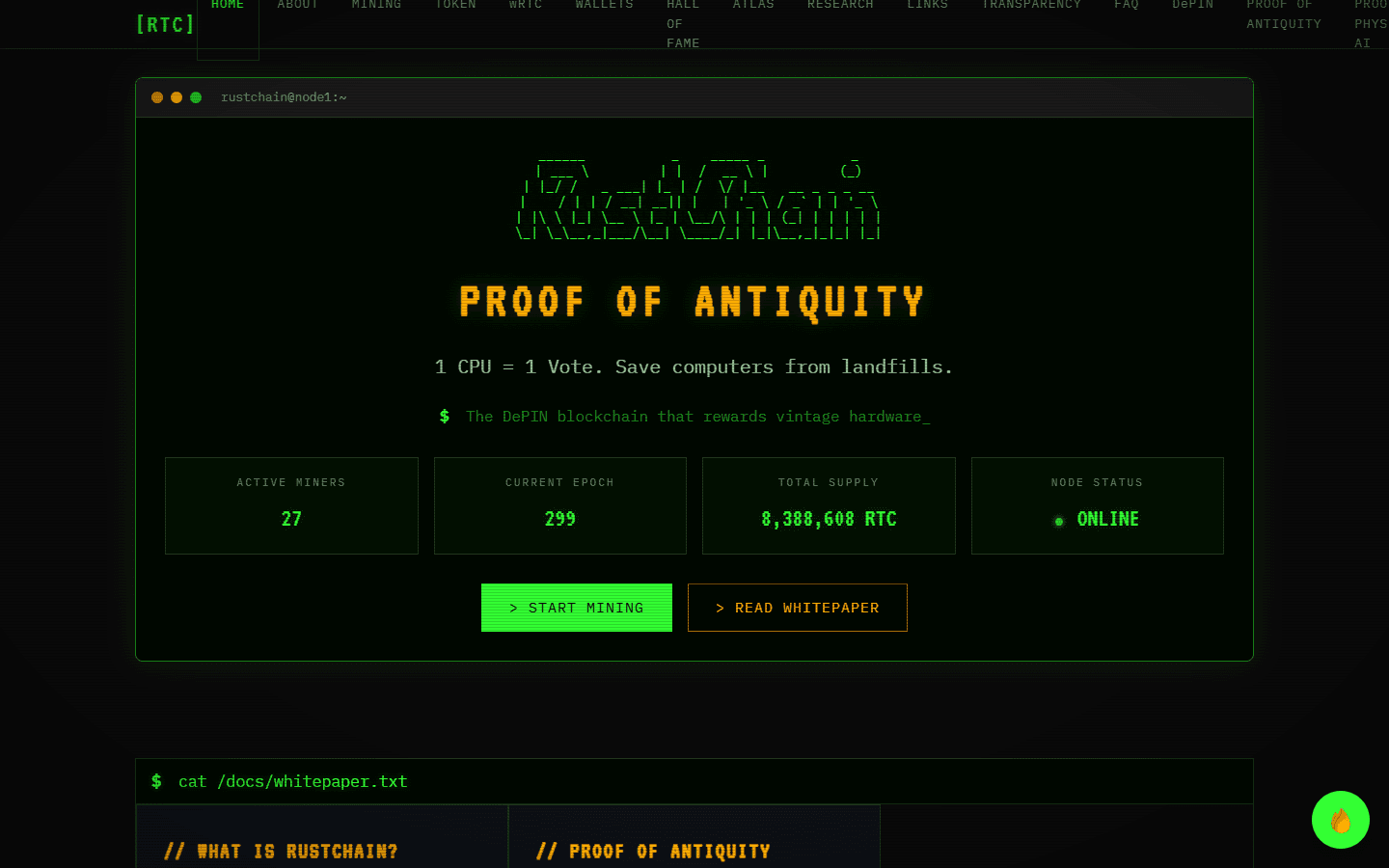Image resolution: width=1389 pixels, height=868 pixels.
Task: Click the // WHAT IS RUSTCHAIN? heading
Action: point(281,852)
